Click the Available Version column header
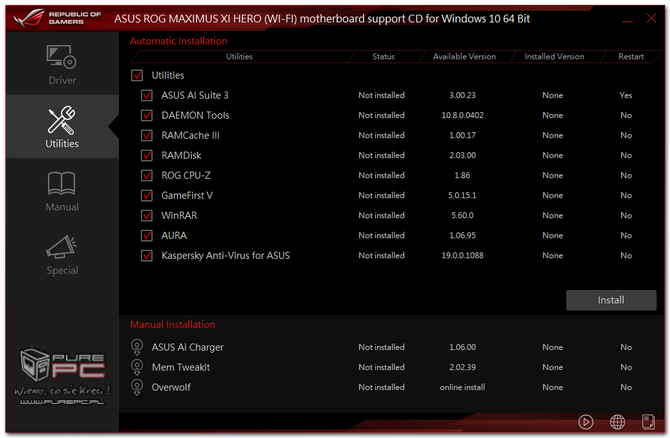670x438 pixels. point(464,56)
